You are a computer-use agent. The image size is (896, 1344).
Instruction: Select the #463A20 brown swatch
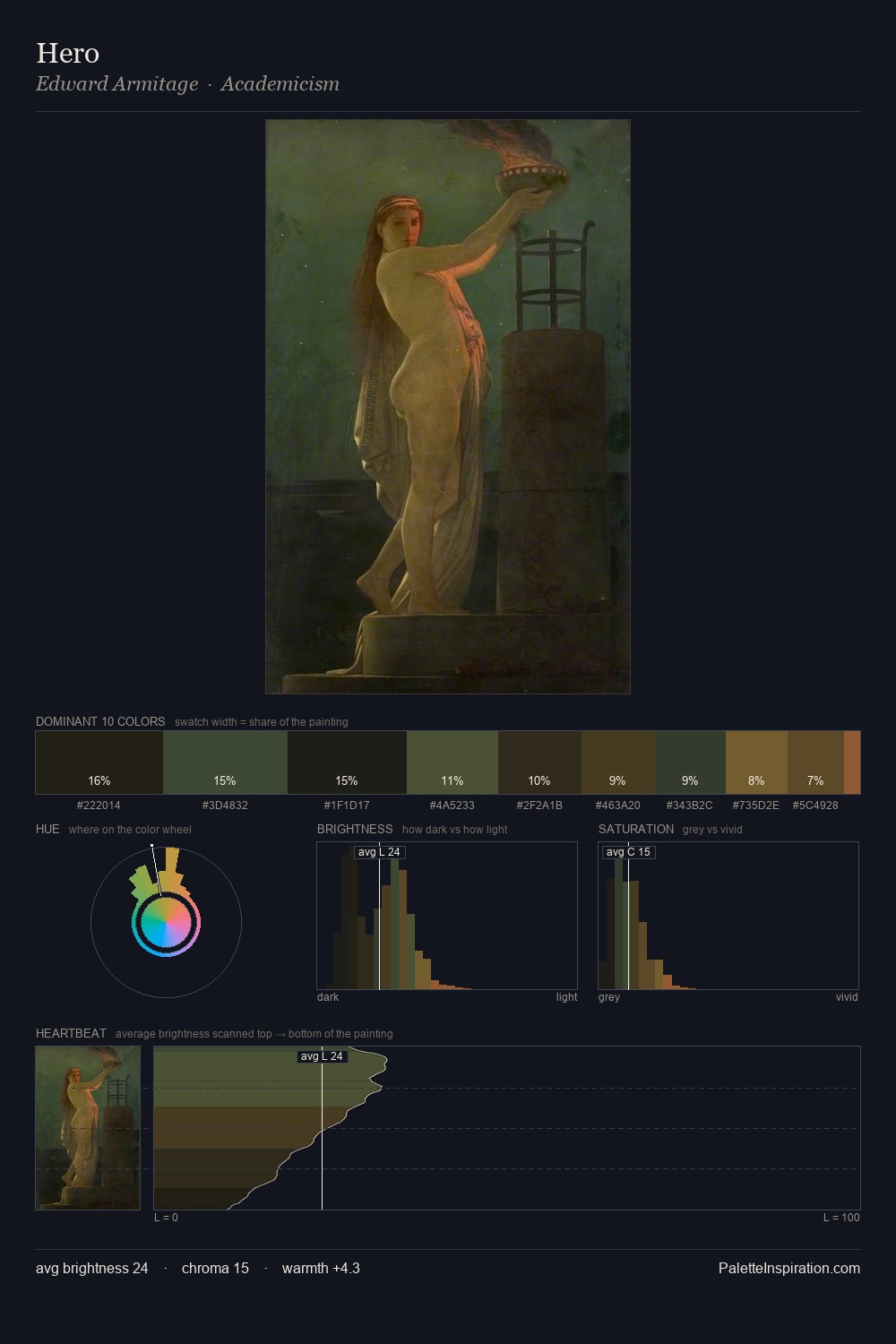[618, 762]
